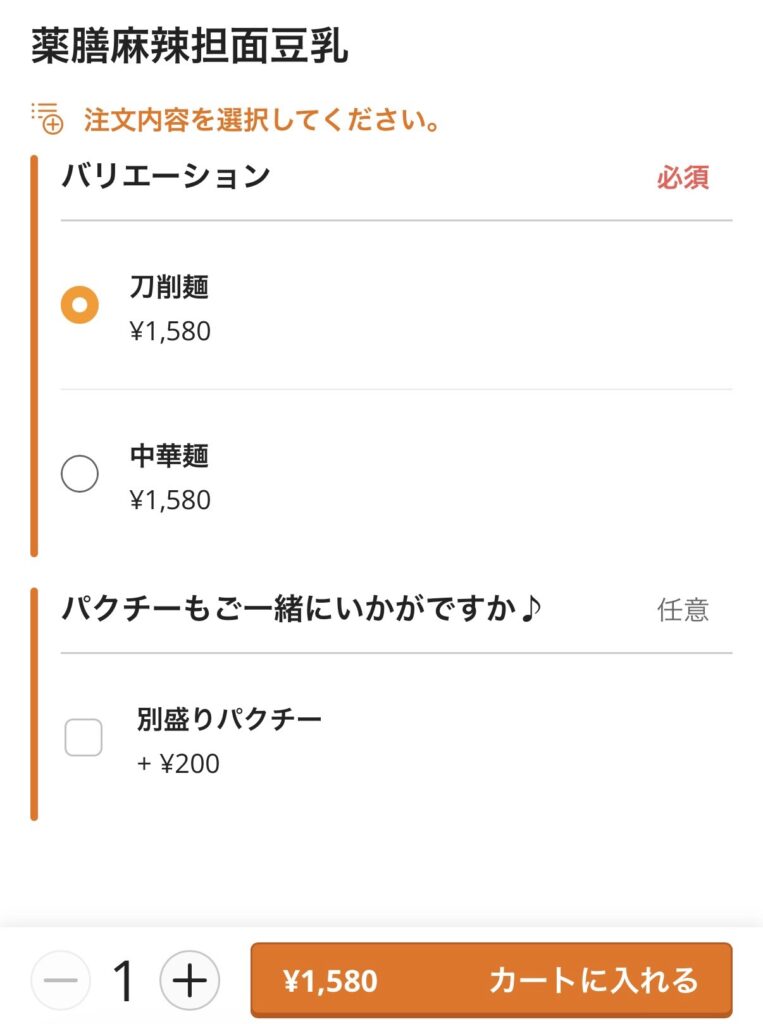
Task: Decrease quantity with the minus button
Action: click(60, 980)
